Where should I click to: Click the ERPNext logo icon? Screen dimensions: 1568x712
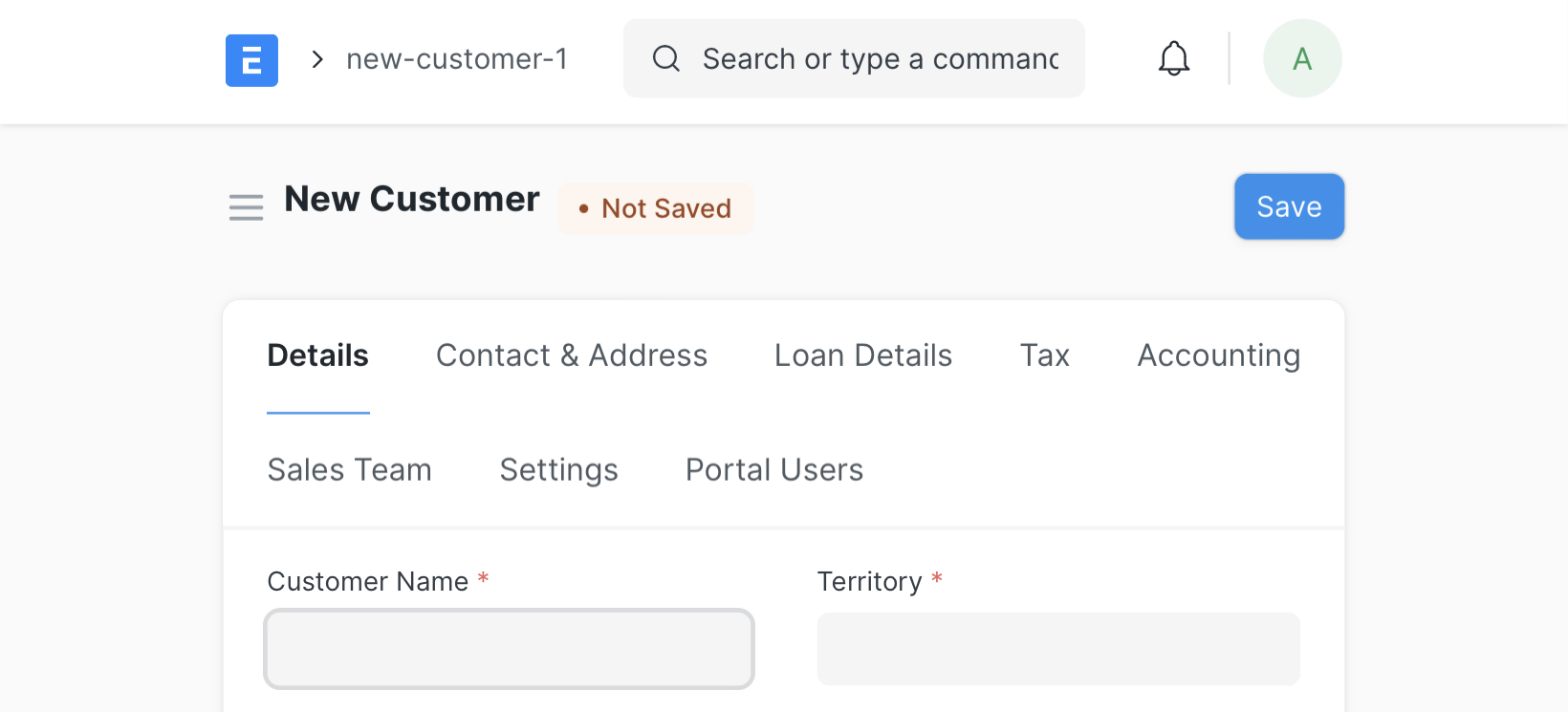pos(251,59)
